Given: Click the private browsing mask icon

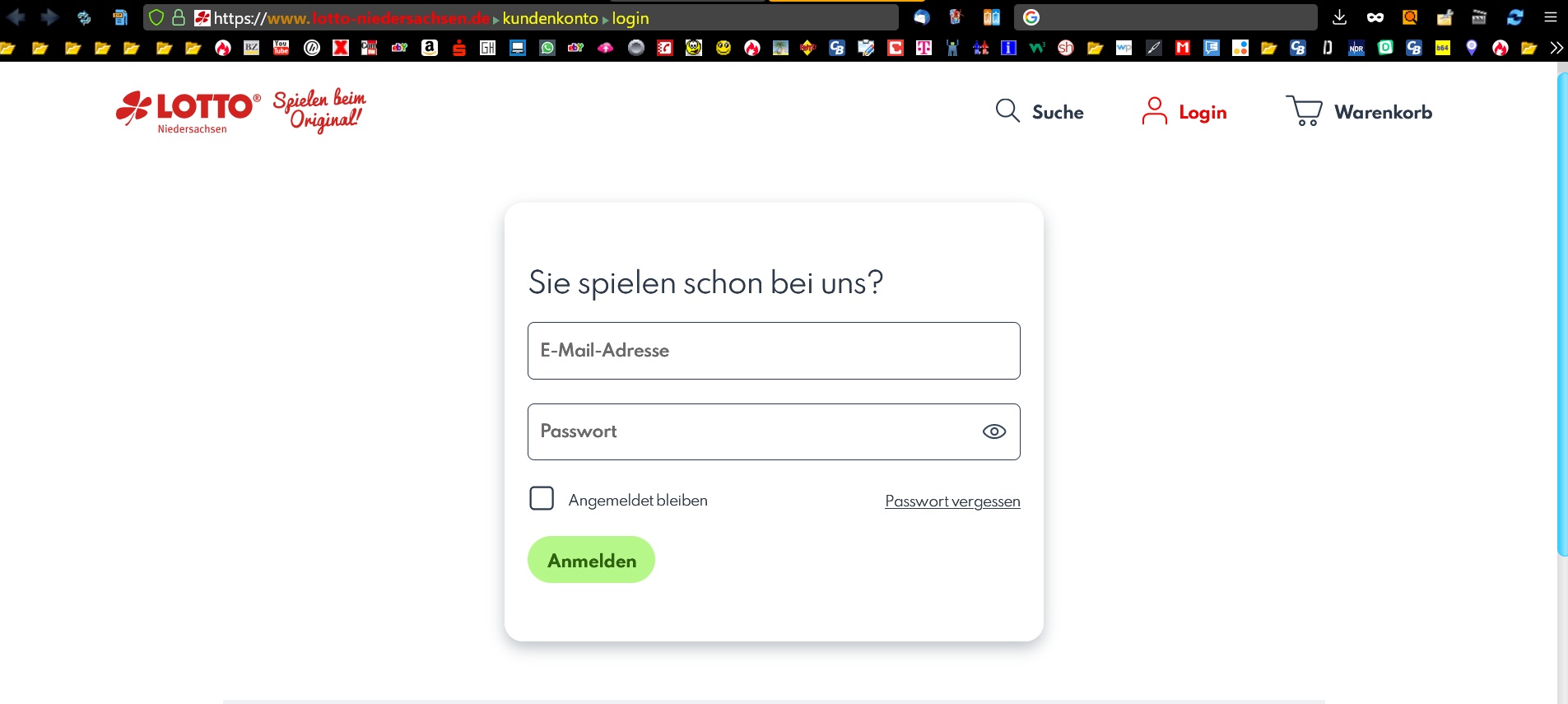Looking at the screenshot, I should click(1375, 16).
